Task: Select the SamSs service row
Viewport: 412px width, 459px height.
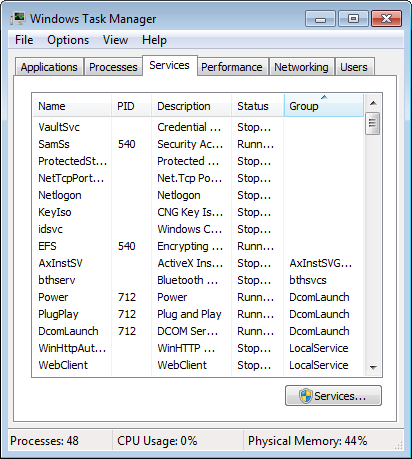Action: 198,144
